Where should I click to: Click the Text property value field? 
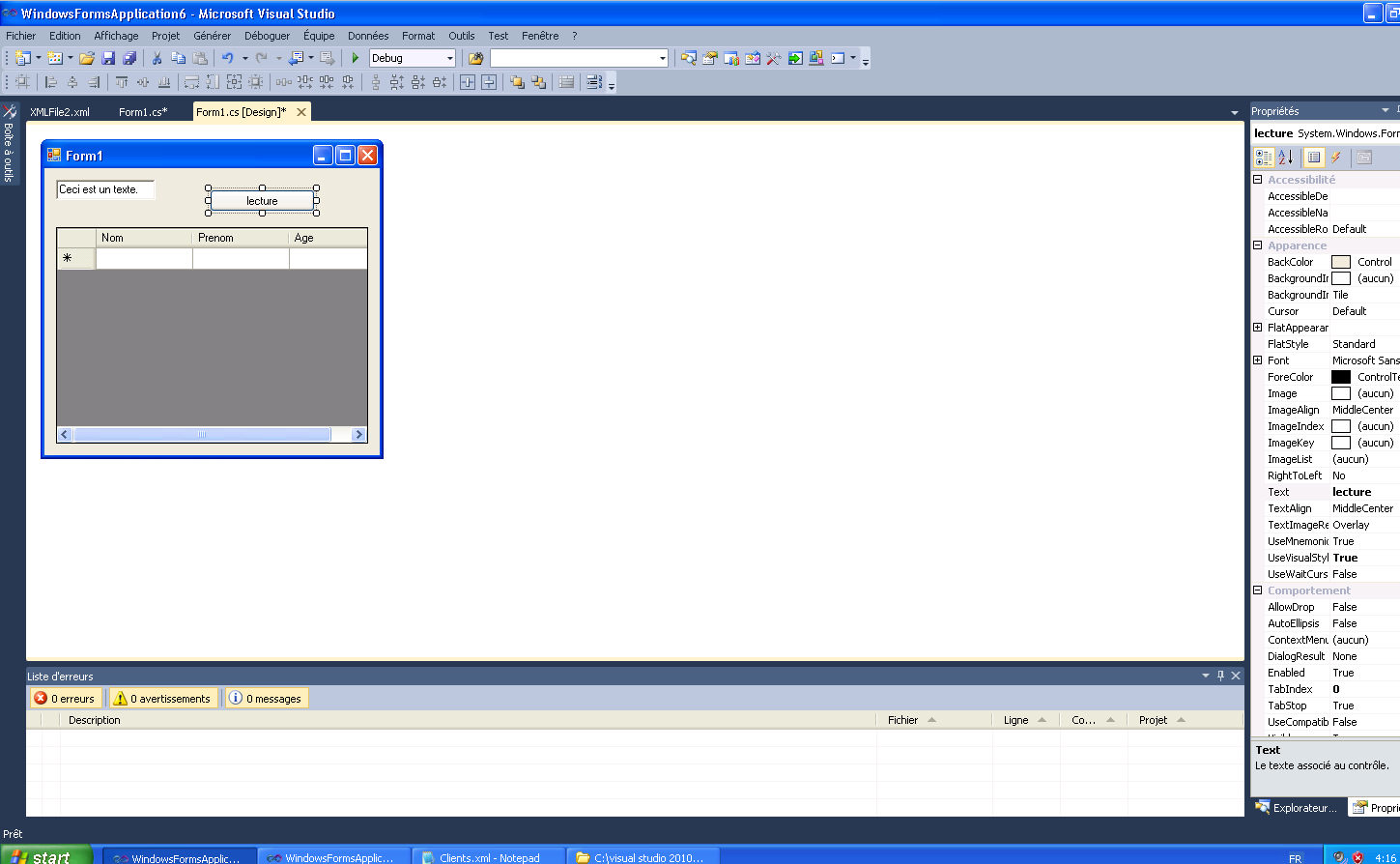point(1365,492)
